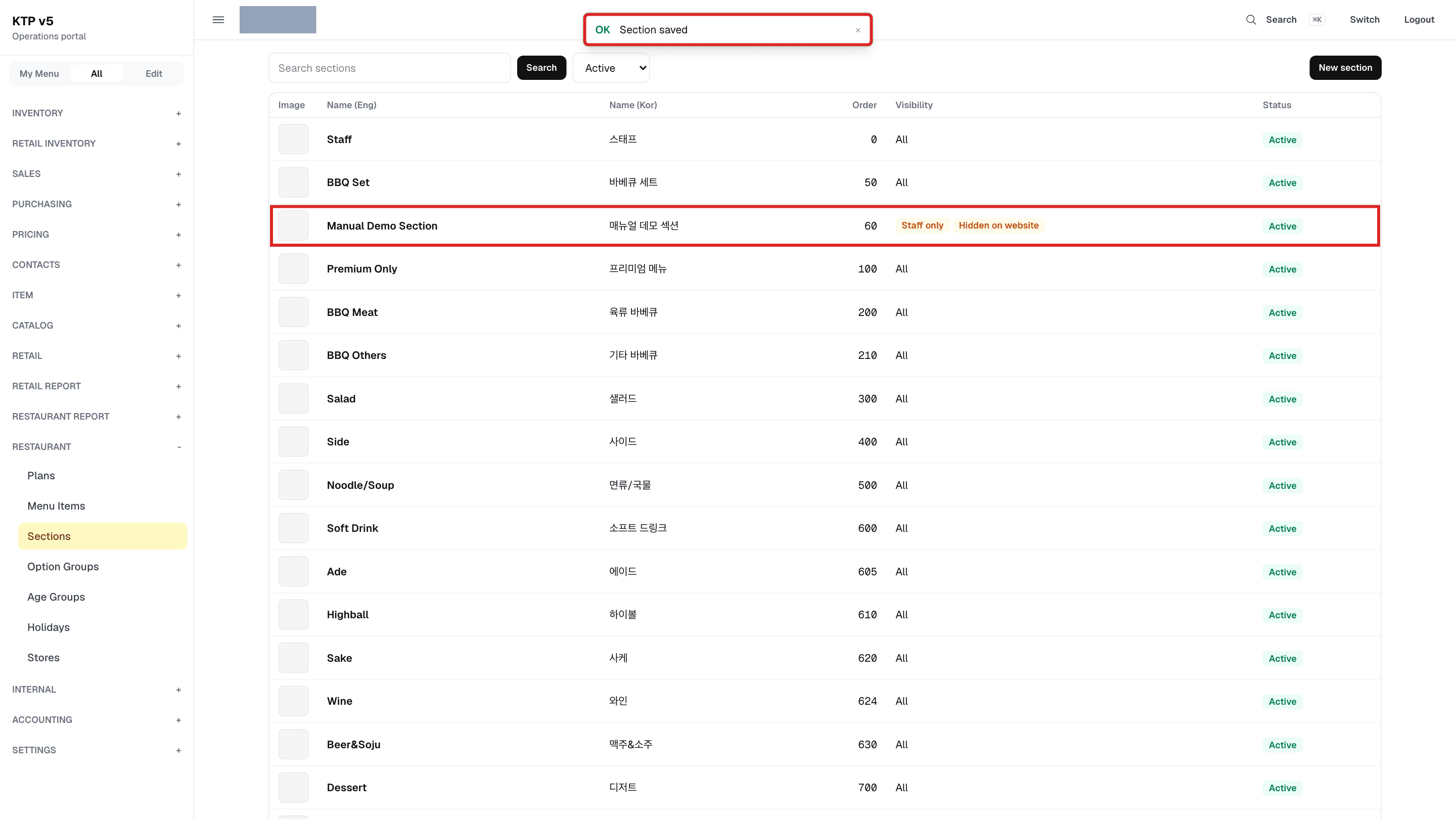This screenshot has width=1456, height=819.
Task: Click the black Search button
Action: pos(541,68)
